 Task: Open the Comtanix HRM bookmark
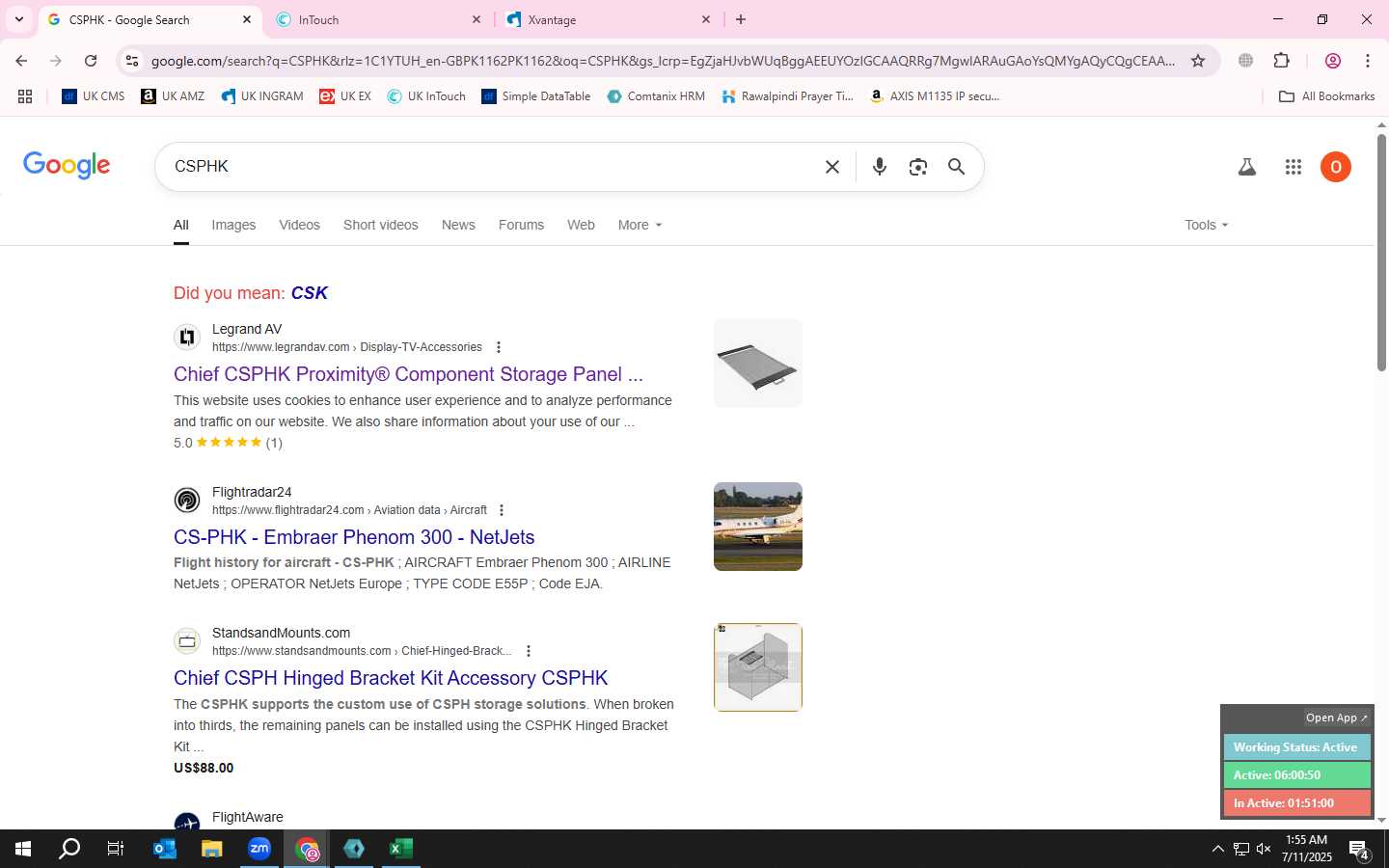[656, 96]
